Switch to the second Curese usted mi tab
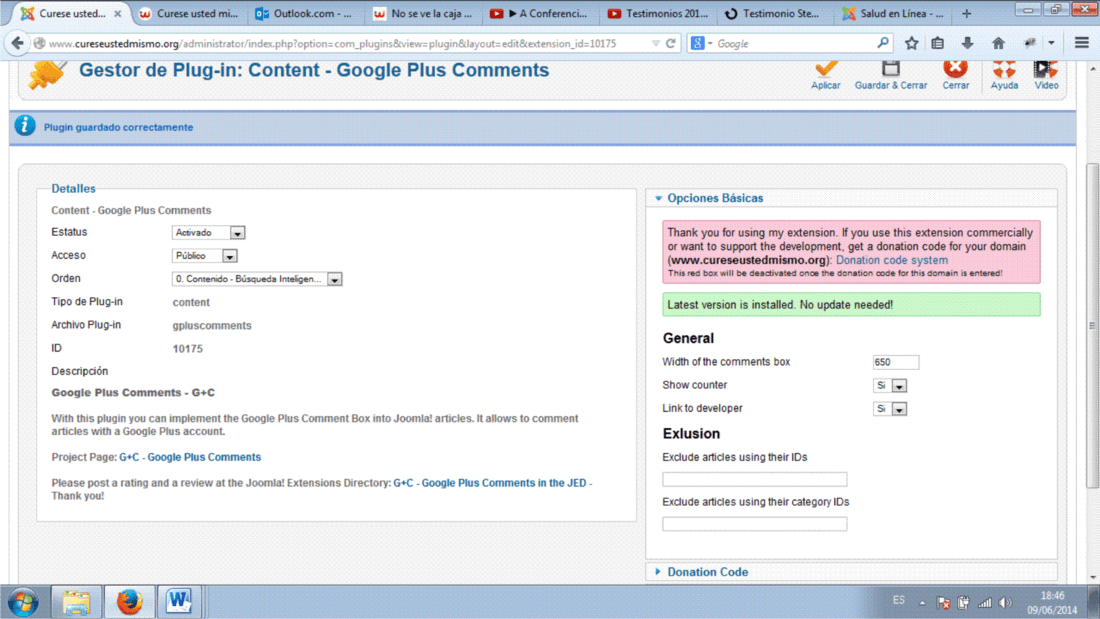The height and width of the screenshot is (619, 1100). [x=188, y=13]
